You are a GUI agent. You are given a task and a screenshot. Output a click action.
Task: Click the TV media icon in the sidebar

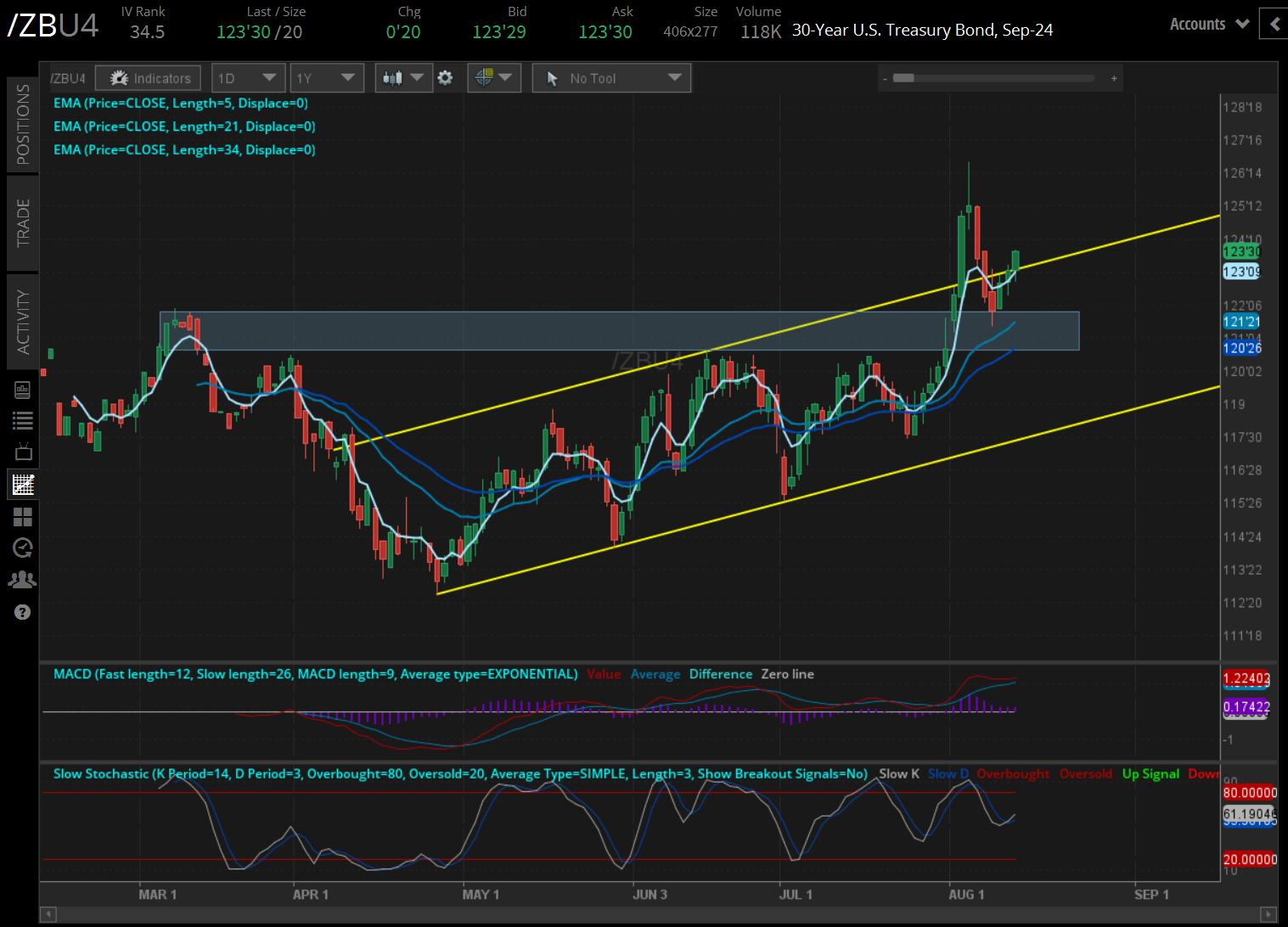coord(22,451)
